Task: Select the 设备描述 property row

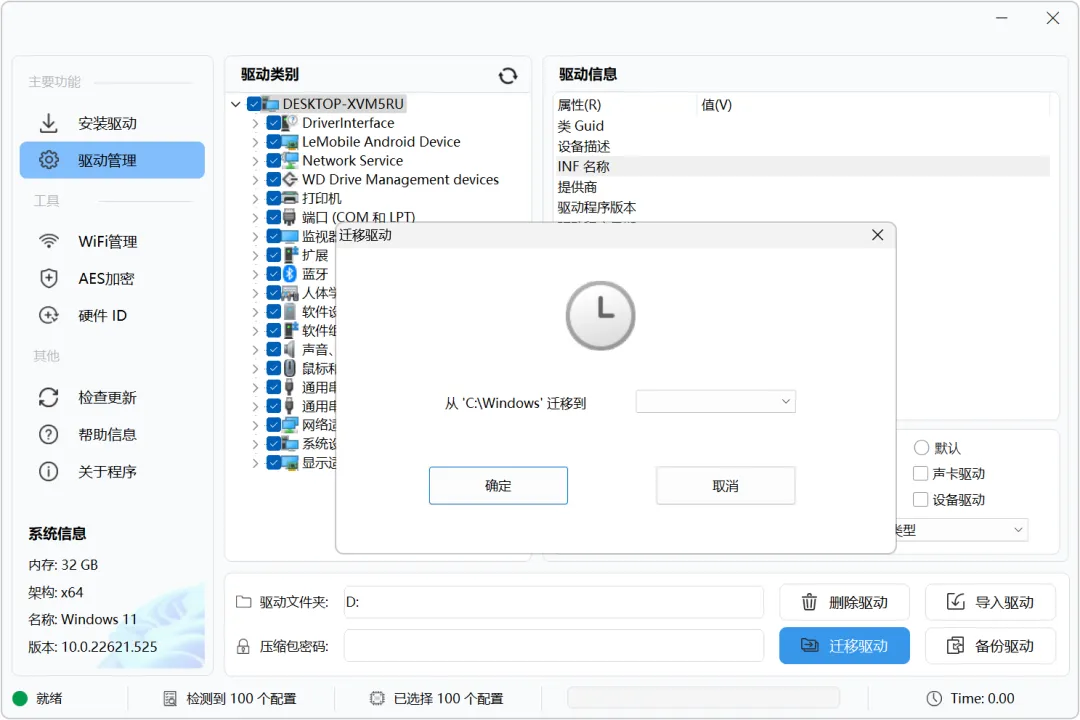Action: point(802,146)
